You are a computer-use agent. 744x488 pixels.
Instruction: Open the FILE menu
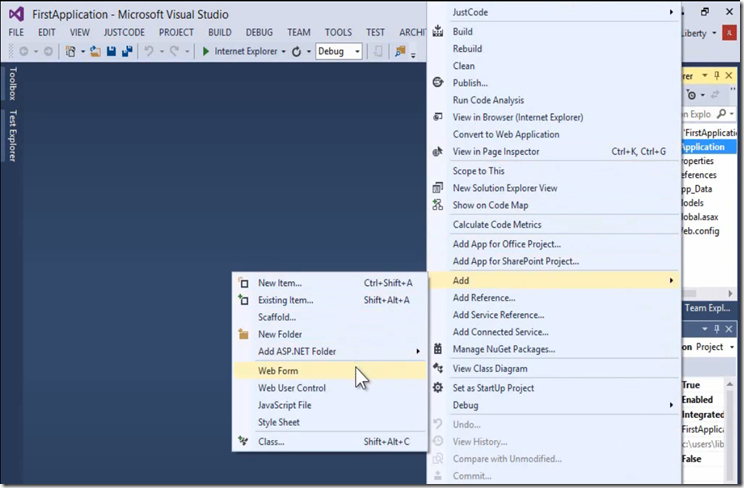coord(16,32)
